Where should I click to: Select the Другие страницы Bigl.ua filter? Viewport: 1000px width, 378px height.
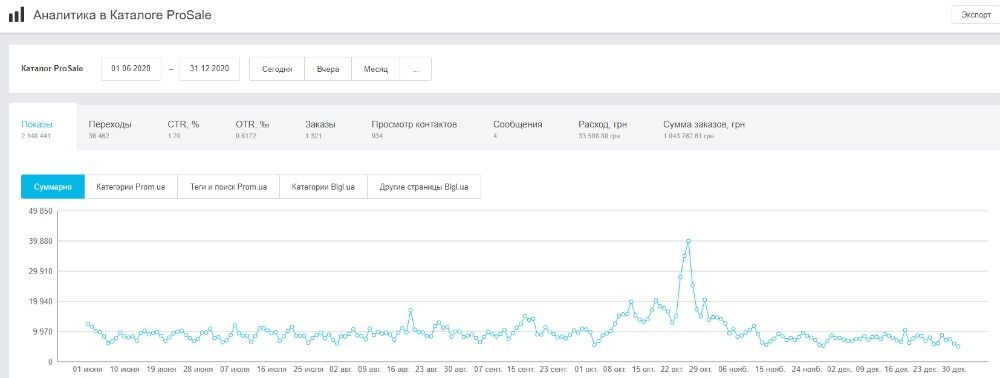[x=424, y=187]
